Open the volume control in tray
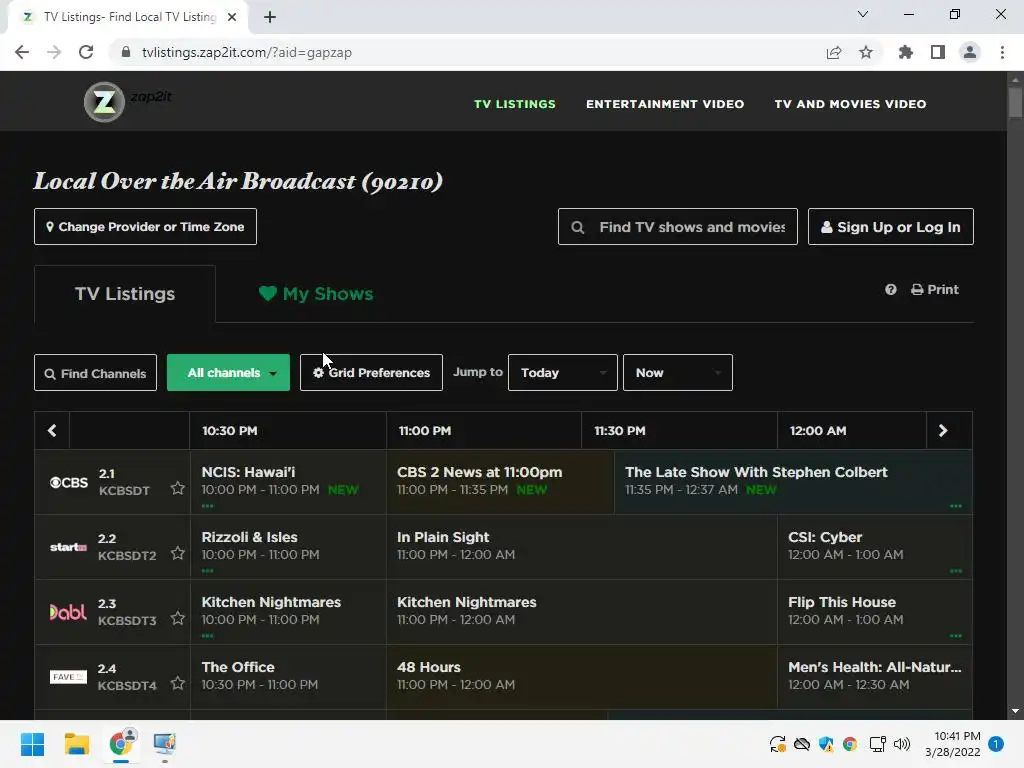This screenshot has height=768, width=1024. [902, 744]
